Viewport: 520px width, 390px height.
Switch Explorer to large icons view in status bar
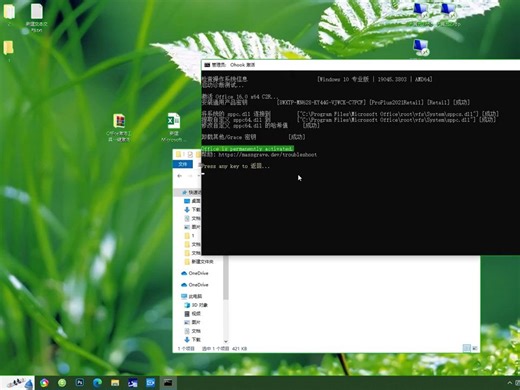[475, 348]
